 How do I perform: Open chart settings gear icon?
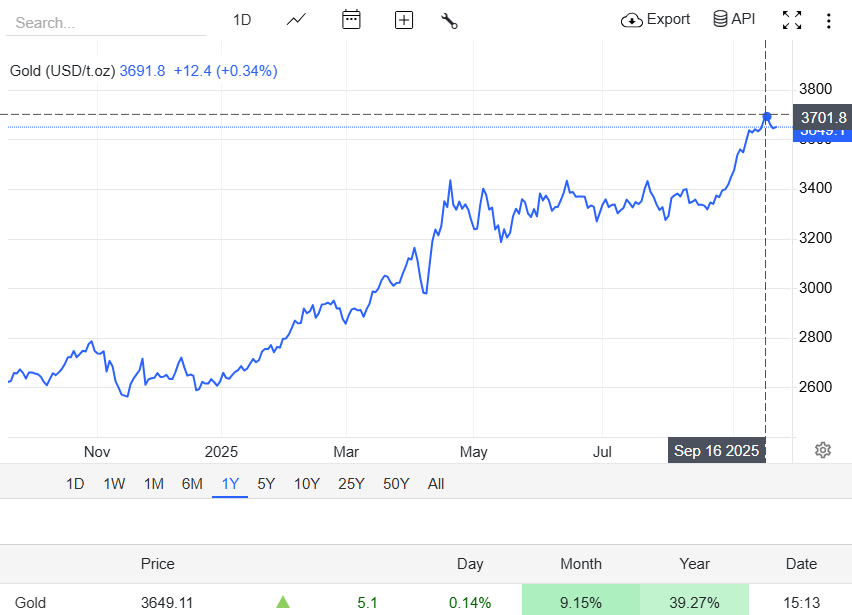[822, 450]
